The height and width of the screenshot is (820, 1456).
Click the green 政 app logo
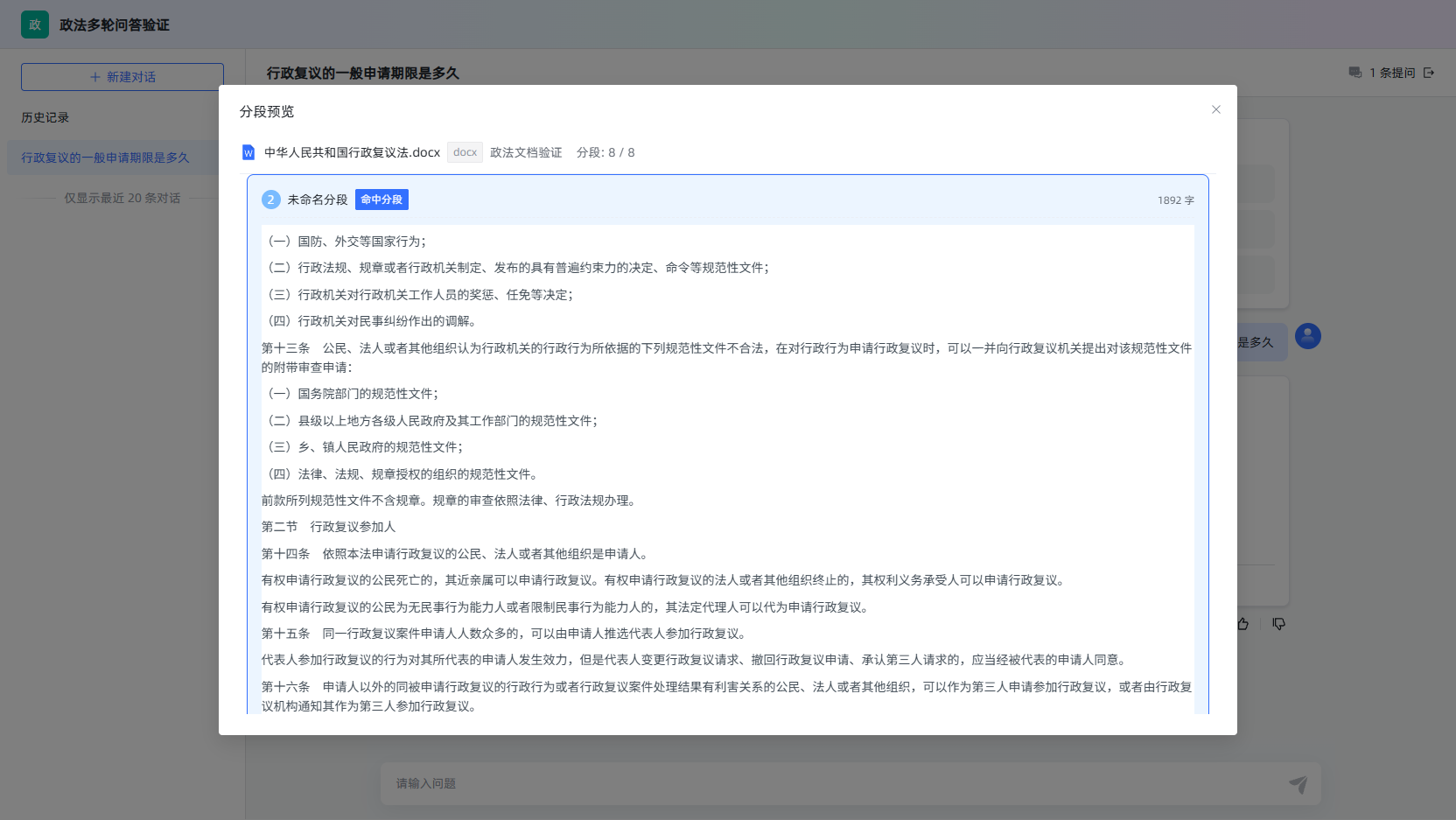(35, 25)
